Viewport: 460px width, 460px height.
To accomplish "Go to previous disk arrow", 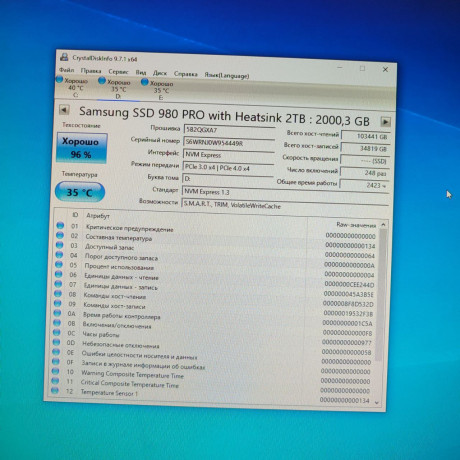I will 64,110.
